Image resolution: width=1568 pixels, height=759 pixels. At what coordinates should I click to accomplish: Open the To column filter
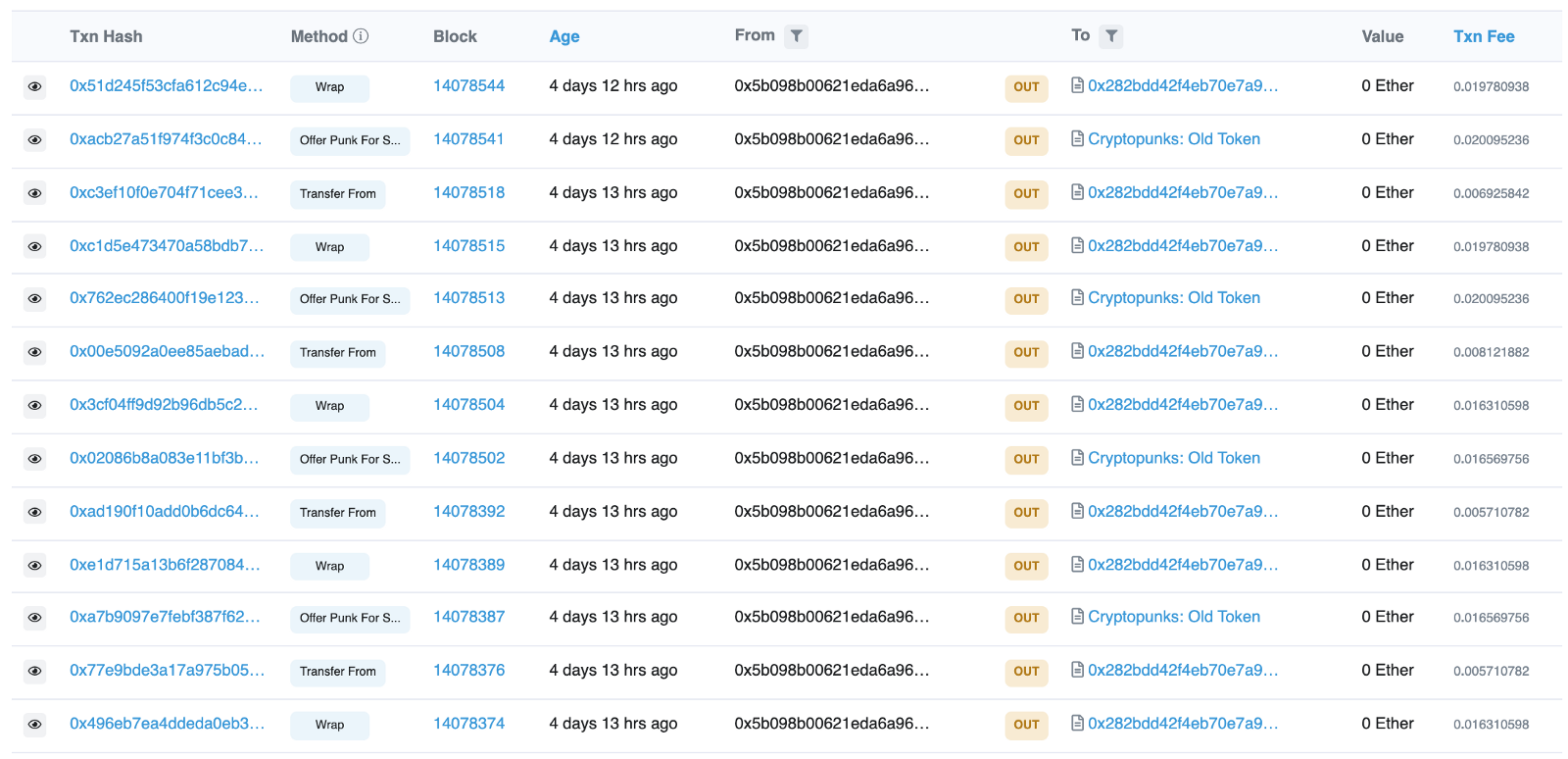tap(1111, 36)
